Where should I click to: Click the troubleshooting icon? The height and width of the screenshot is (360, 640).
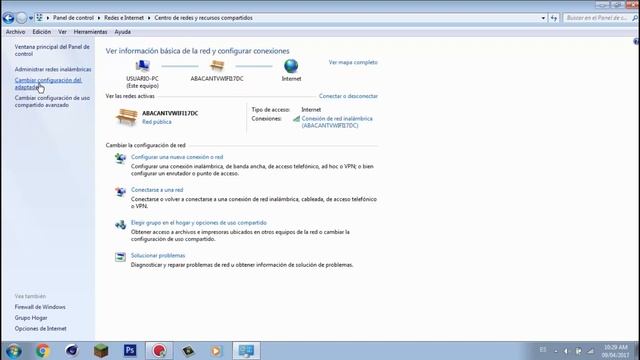120,257
